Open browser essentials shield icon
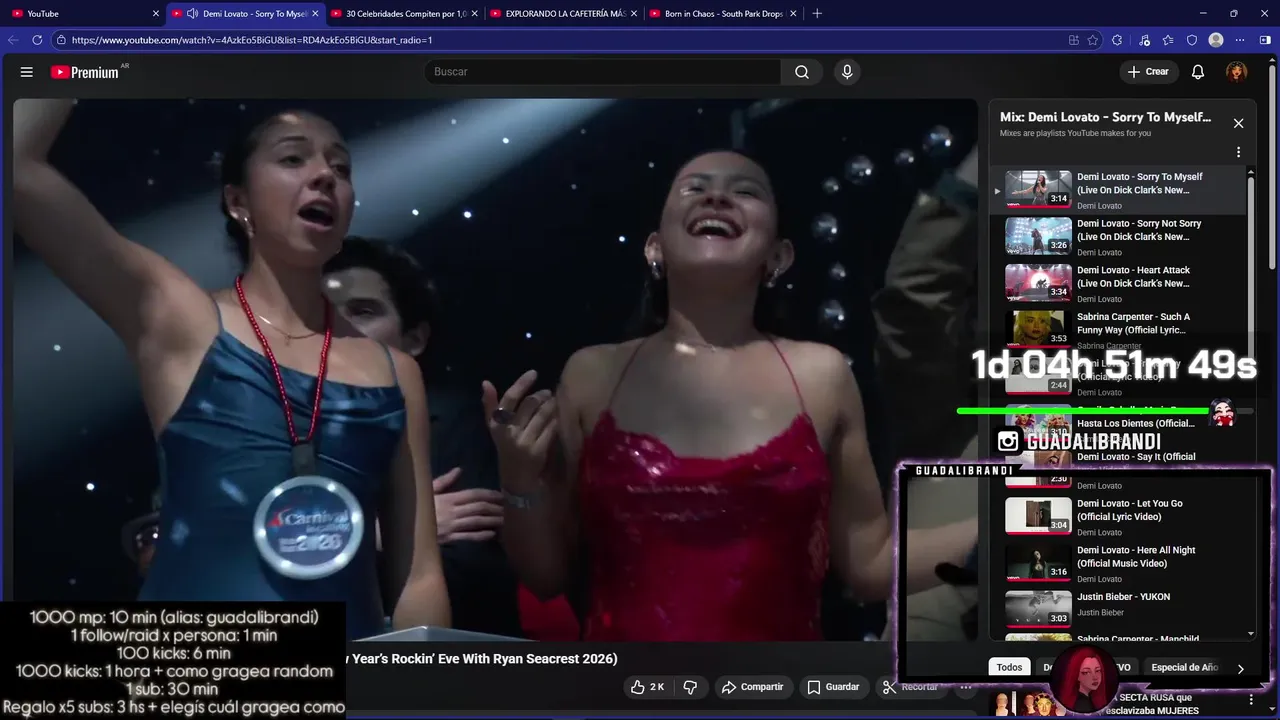Image resolution: width=1280 pixels, height=720 pixels. tap(1192, 40)
